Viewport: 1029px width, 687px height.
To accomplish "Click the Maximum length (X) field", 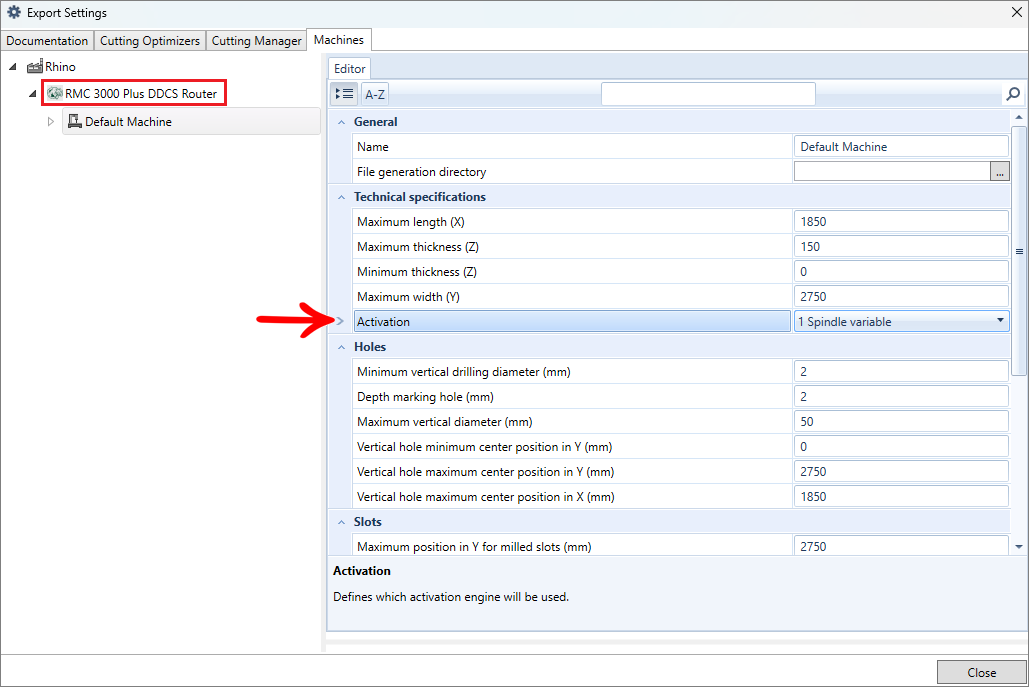I will tap(900, 222).
